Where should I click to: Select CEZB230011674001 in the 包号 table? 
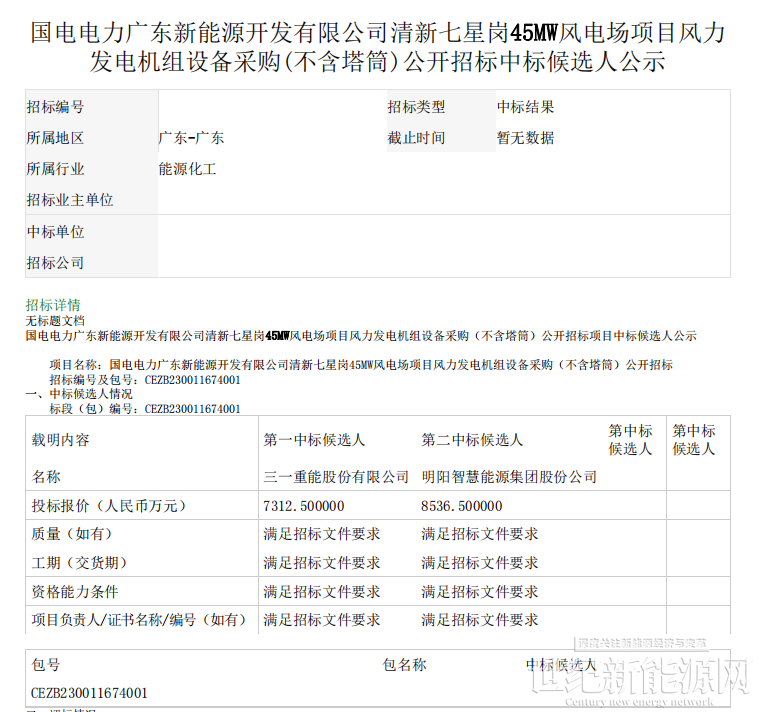(x=89, y=693)
